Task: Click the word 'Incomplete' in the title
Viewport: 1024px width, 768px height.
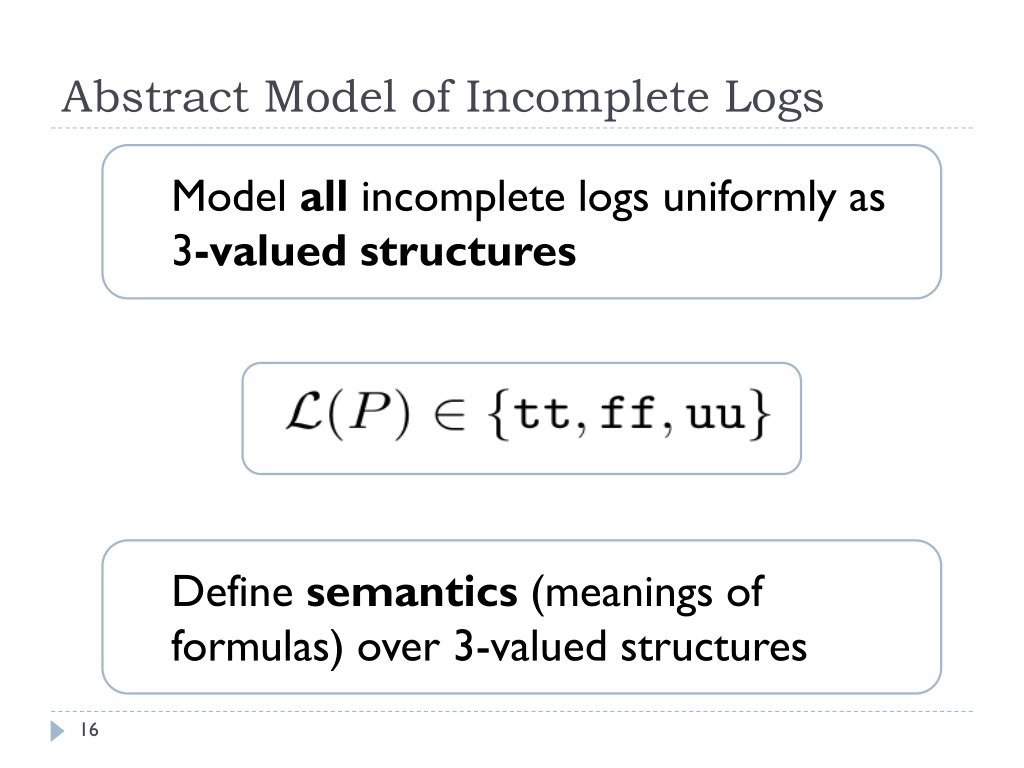Action: 587,99
